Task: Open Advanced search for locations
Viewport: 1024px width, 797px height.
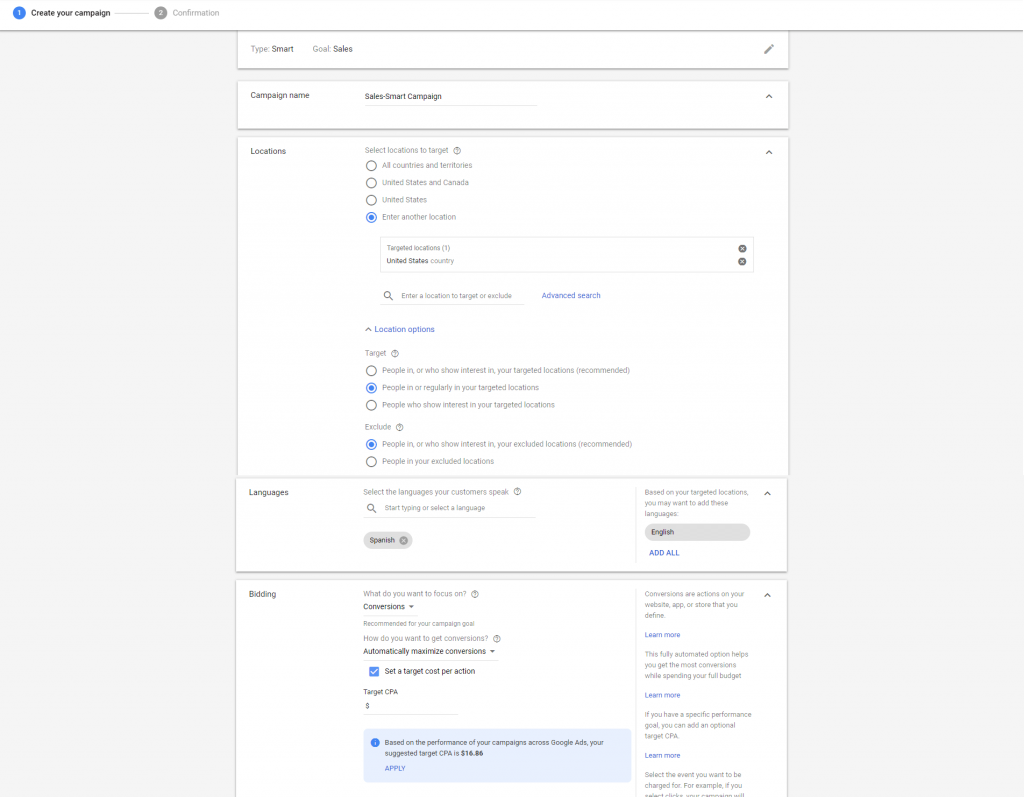Action: pyautogui.click(x=570, y=295)
